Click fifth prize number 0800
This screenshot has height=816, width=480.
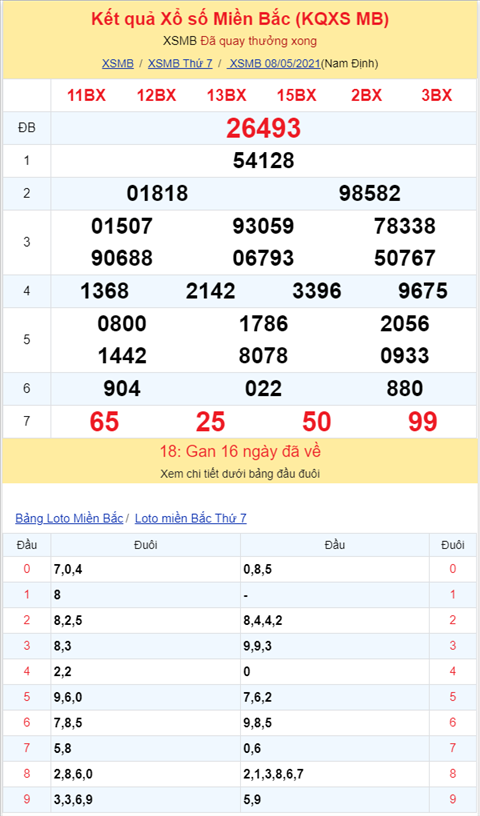[x=122, y=324]
